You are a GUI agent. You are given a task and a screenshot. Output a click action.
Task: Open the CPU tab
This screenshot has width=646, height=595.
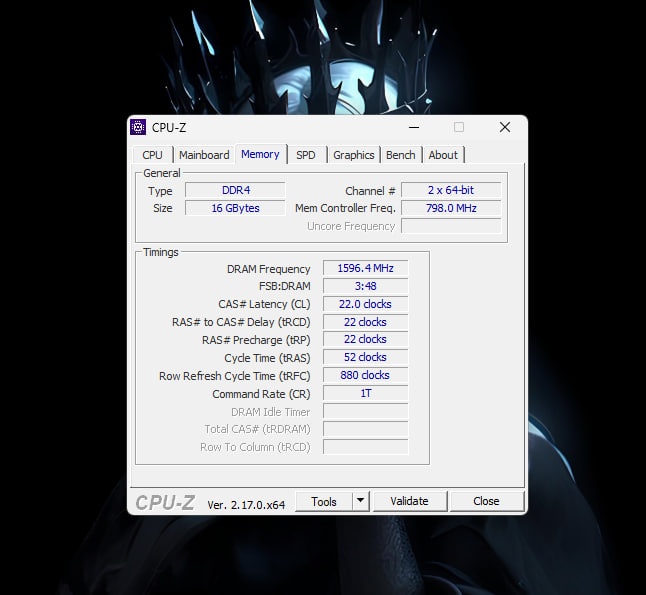point(152,155)
